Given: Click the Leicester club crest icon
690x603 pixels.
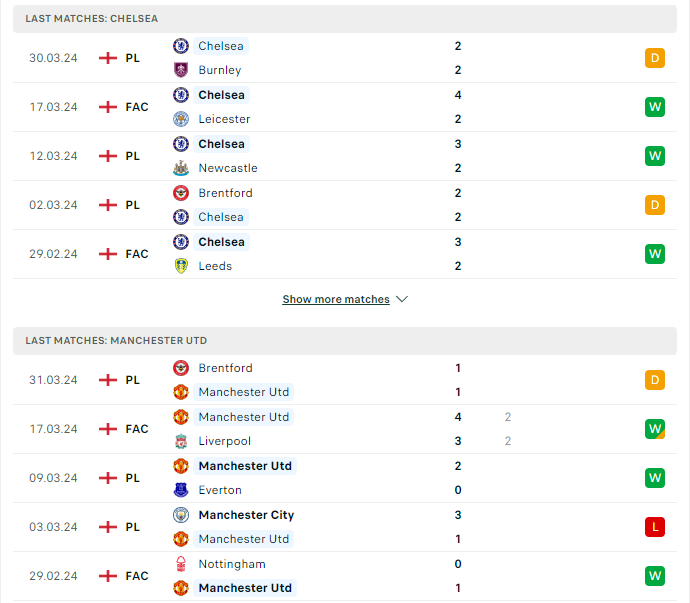Looking at the screenshot, I should tap(181, 119).
